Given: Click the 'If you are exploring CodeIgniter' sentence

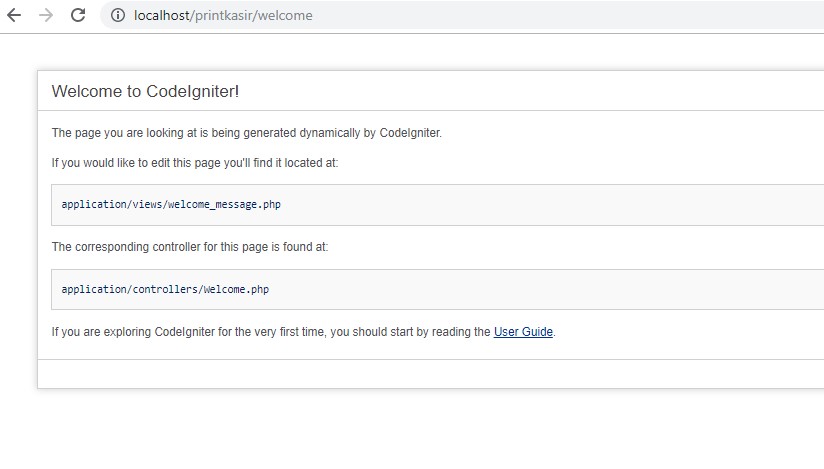Looking at the screenshot, I should pos(303,332).
